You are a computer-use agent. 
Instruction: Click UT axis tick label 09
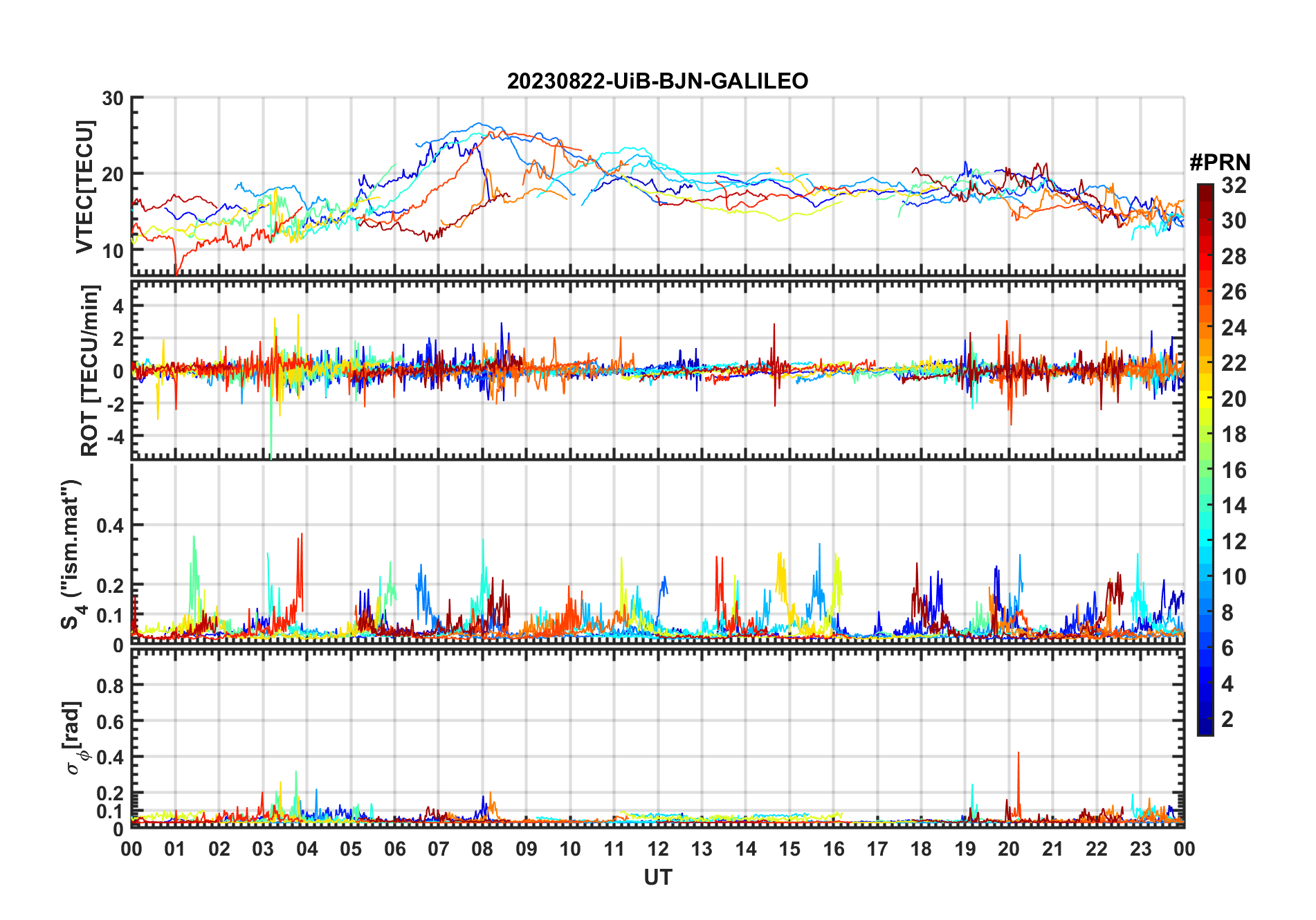click(526, 849)
